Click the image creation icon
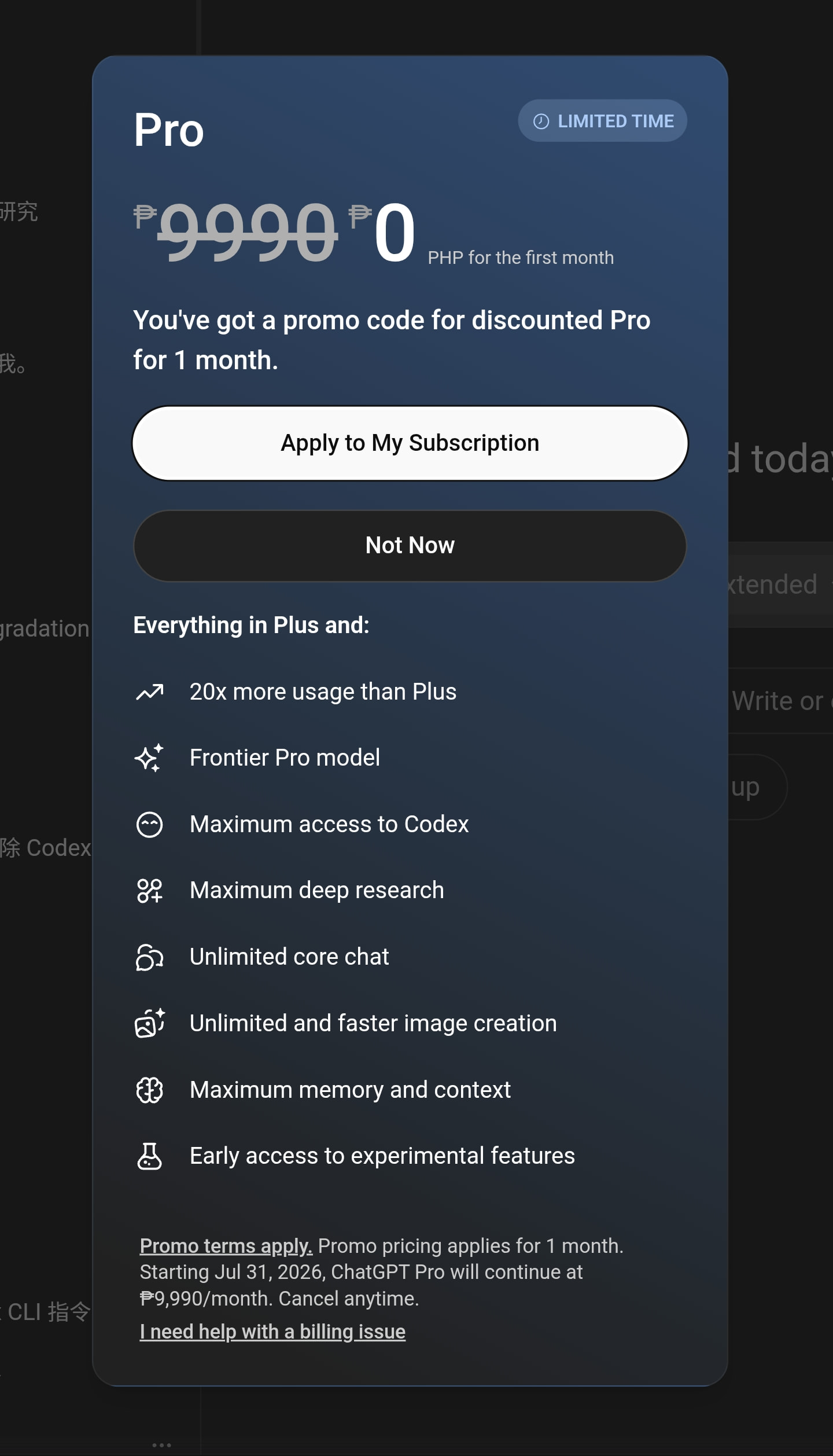The image size is (833, 1456). (x=150, y=1023)
